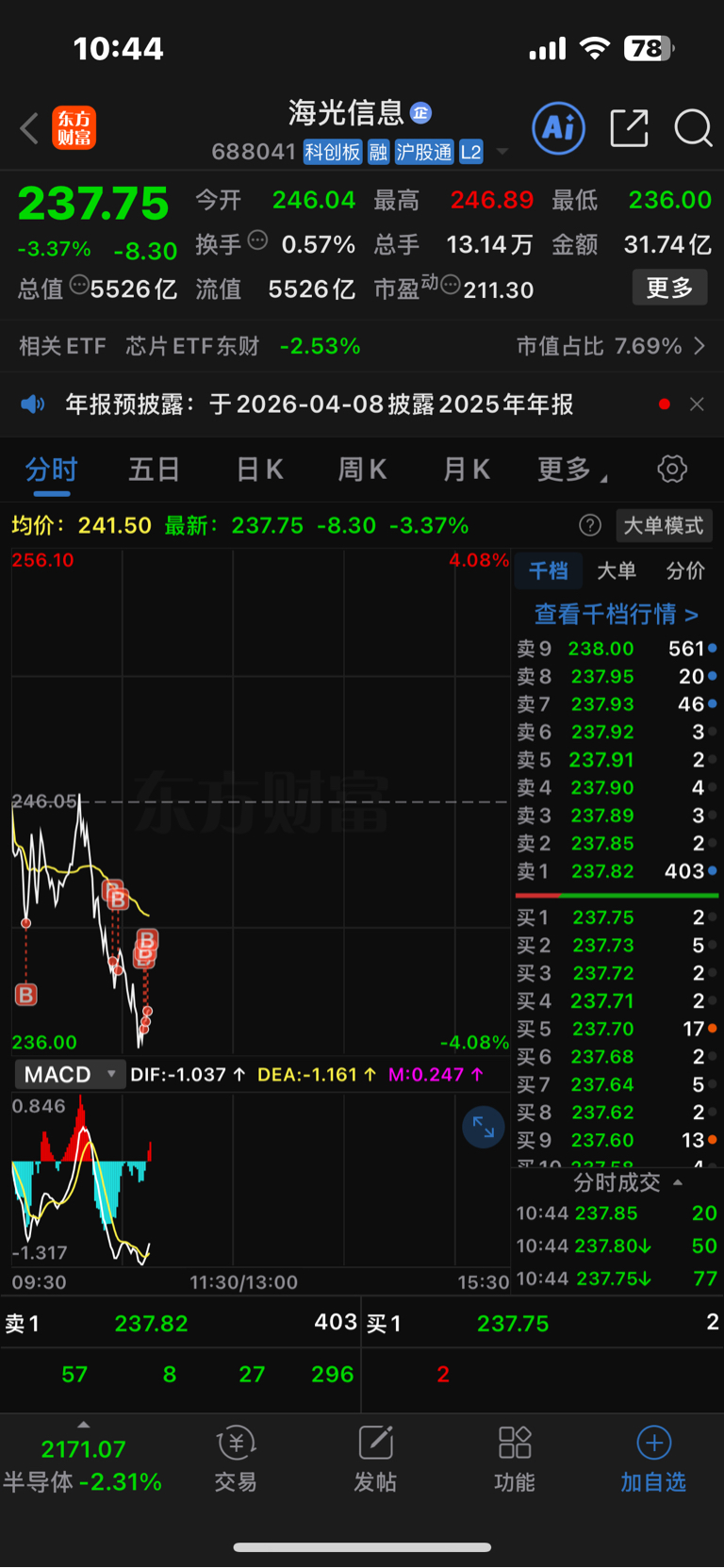Switch to the 周K tab

coord(363,469)
